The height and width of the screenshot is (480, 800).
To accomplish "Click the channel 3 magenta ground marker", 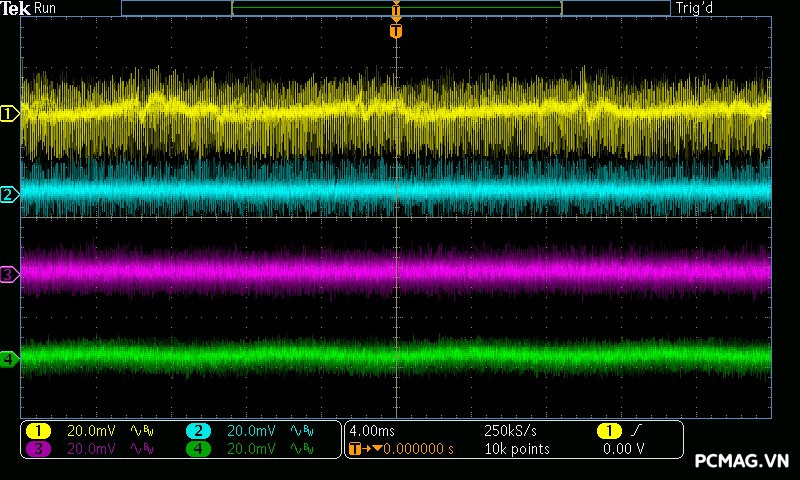I will [x=9, y=274].
